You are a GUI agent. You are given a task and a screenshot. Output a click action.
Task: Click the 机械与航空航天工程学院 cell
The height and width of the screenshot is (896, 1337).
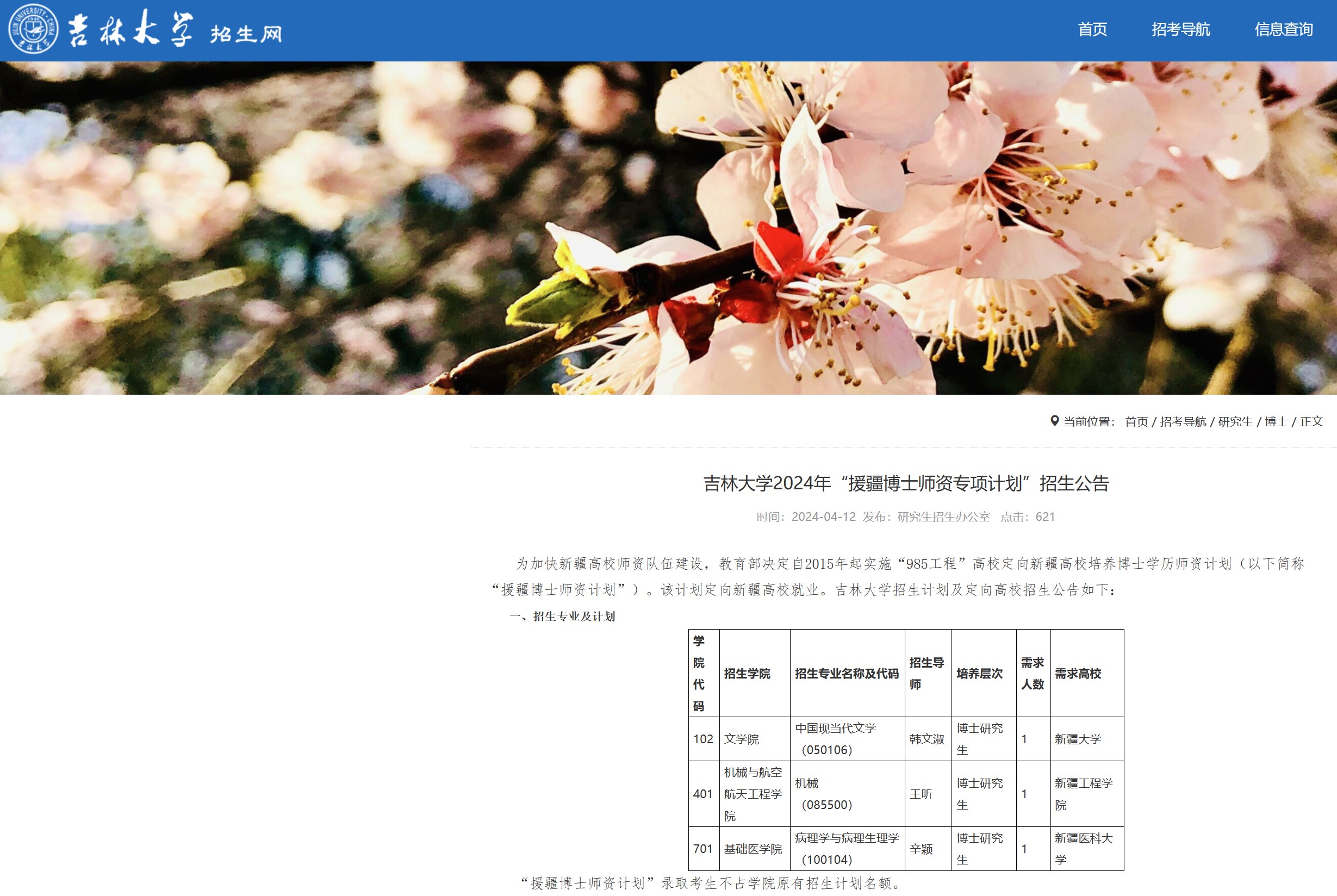[x=754, y=794]
